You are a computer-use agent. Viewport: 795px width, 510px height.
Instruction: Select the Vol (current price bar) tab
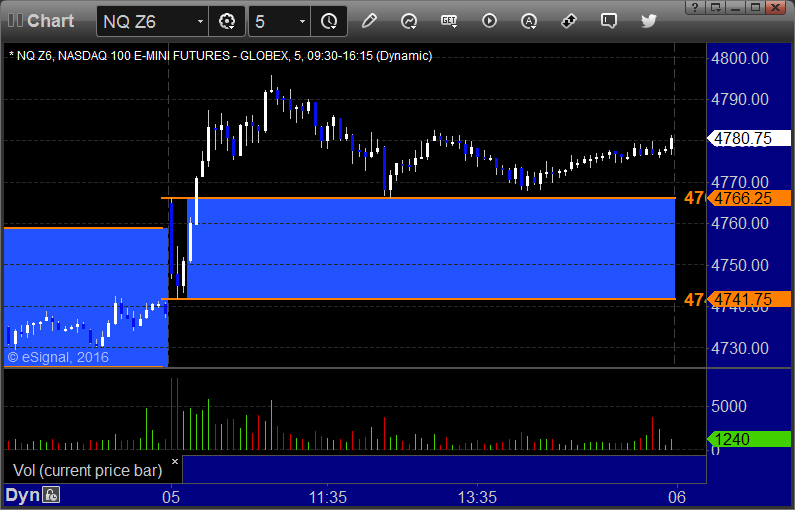point(87,470)
